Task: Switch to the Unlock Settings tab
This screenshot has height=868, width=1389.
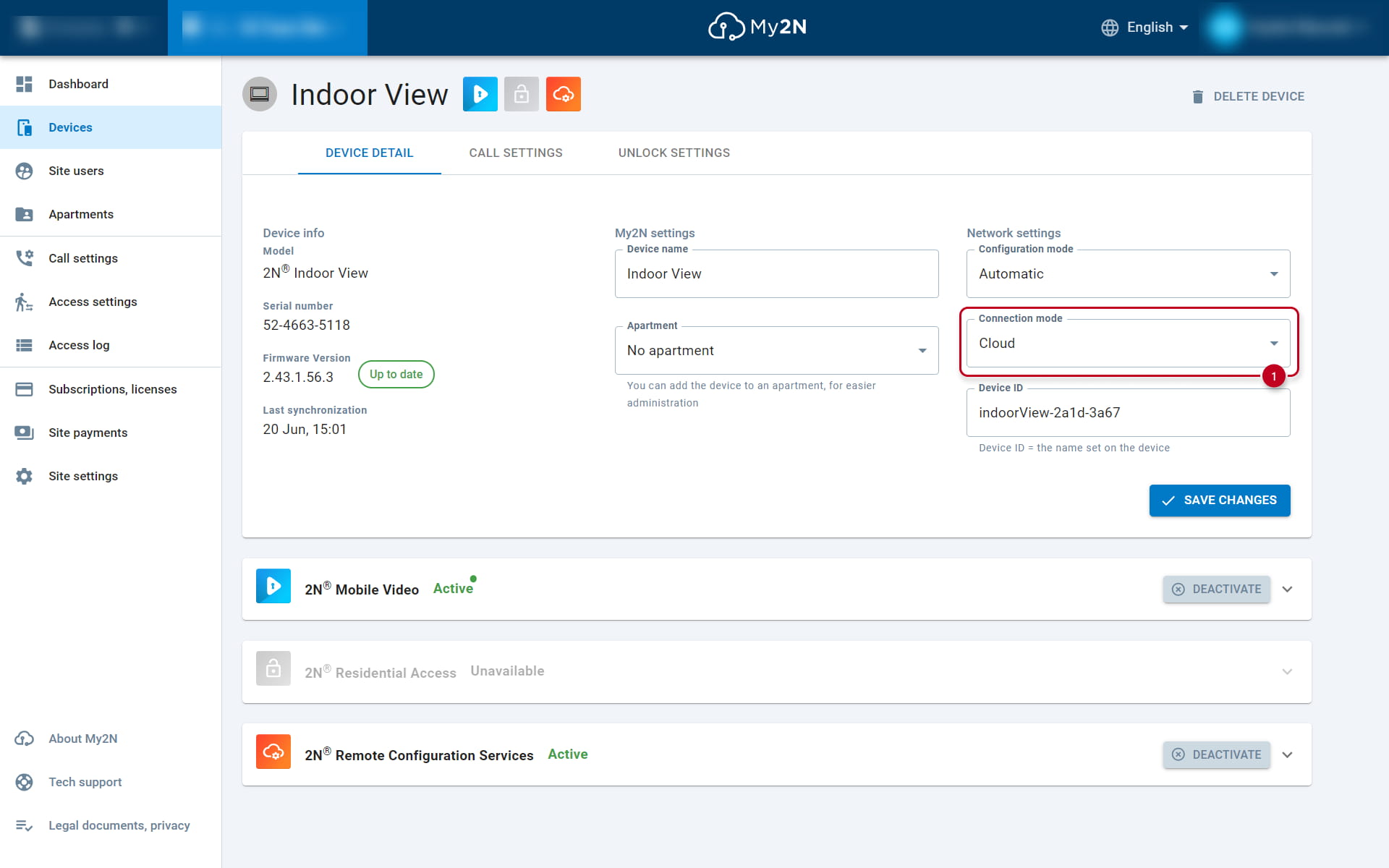Action: pyautogui.click(x=674, y=153)
